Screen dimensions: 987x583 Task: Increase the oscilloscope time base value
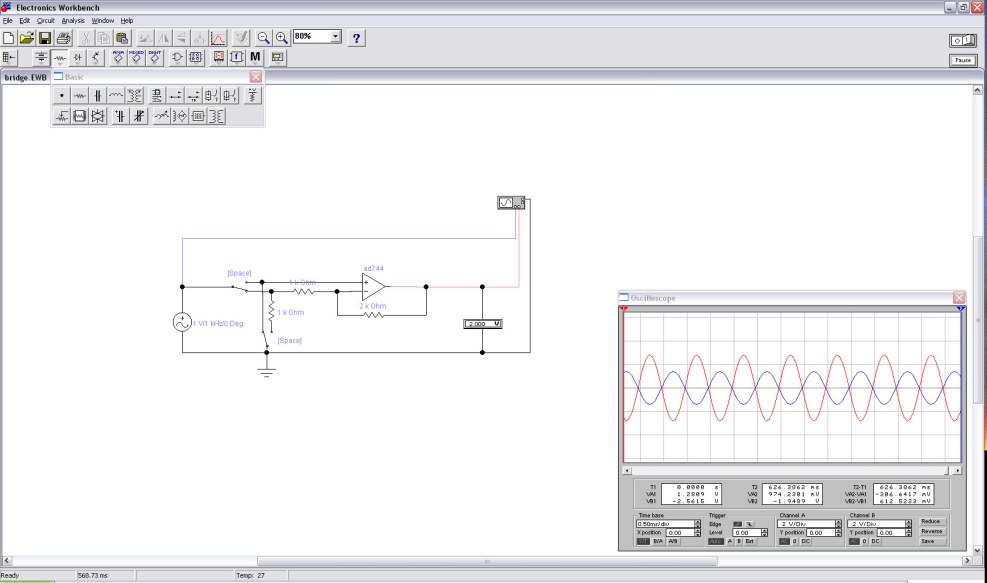tap(698, 521)
